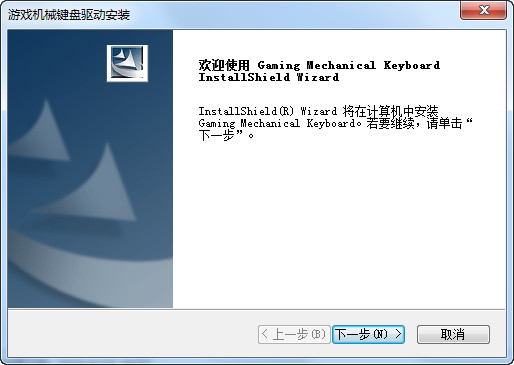
Task: Click the disabled 上一步(B) back button
Action: tap(294, 334)
